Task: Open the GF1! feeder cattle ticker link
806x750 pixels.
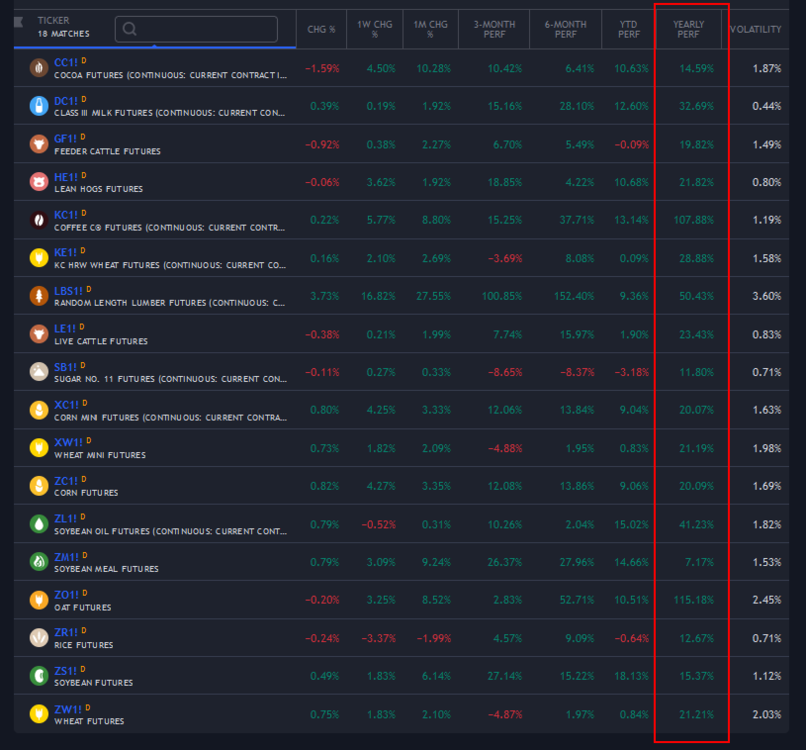Action: coord(66,138)
